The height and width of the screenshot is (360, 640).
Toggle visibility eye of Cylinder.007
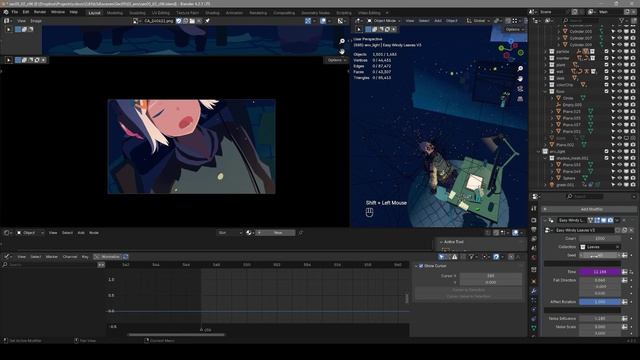point(620,38)
